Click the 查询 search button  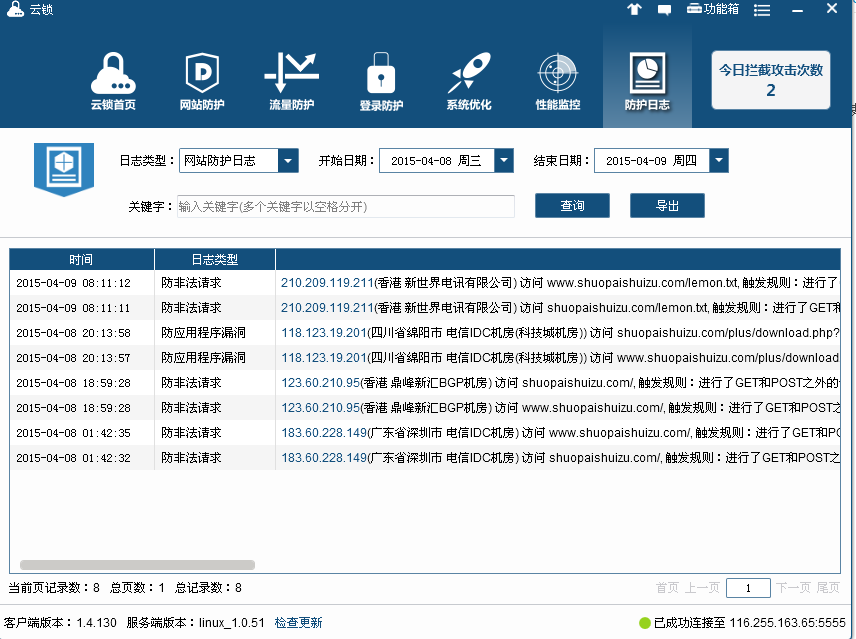[x=572, y=206]
